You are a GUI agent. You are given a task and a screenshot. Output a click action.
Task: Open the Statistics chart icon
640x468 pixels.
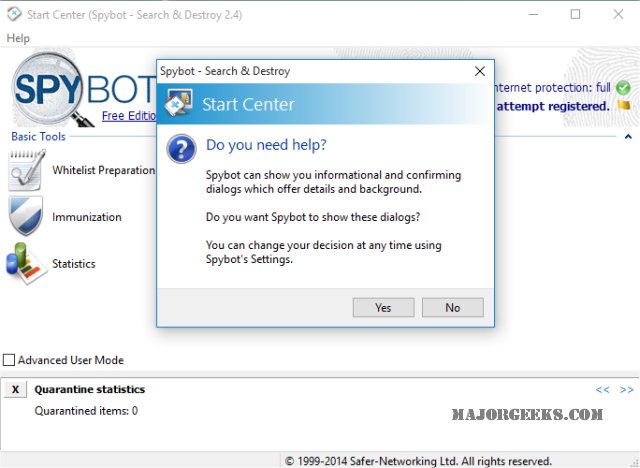[x=26, y=263]
